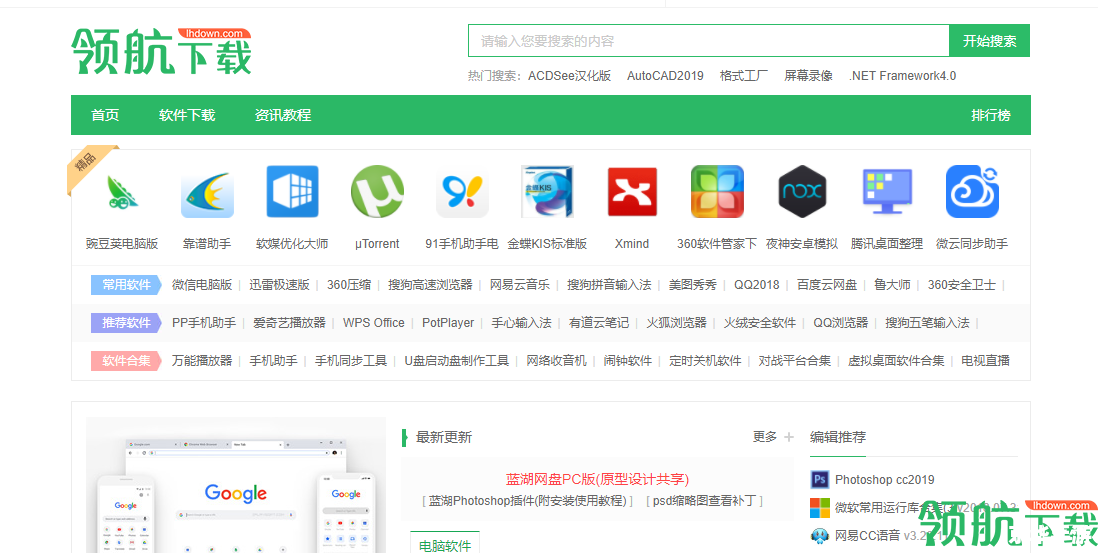Image resolution: width=1098 pixels, height=553 pixels.
Task: Open the QQ2018 link
Action: point(757,285)
